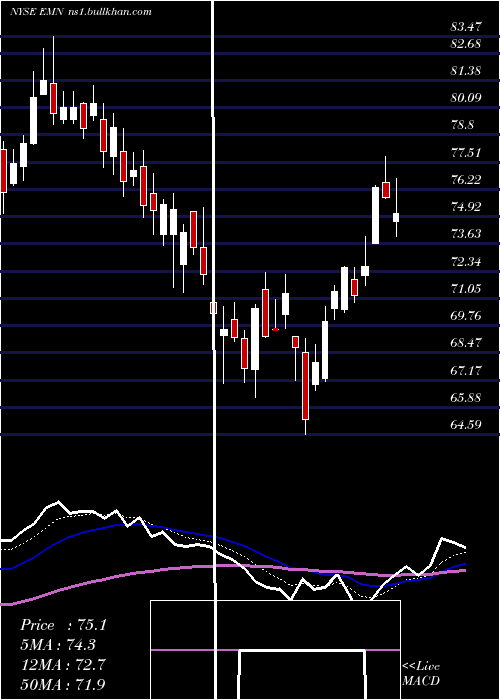Click the pink signal line in MACD box
Image resolution: width=500 pixels, height=700 pixels.
(275, 650)
